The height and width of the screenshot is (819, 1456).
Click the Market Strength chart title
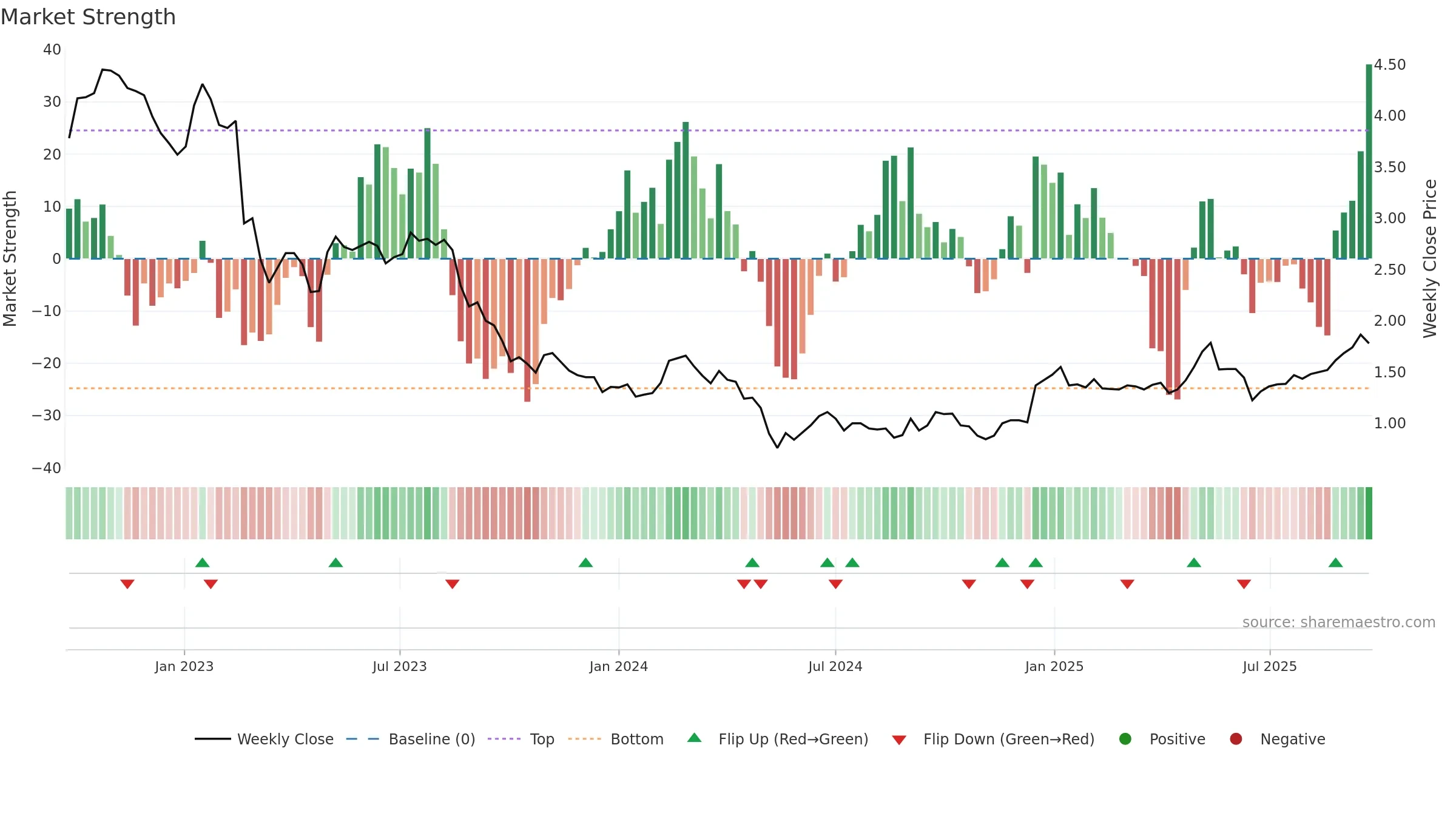[x=89, y=17]
